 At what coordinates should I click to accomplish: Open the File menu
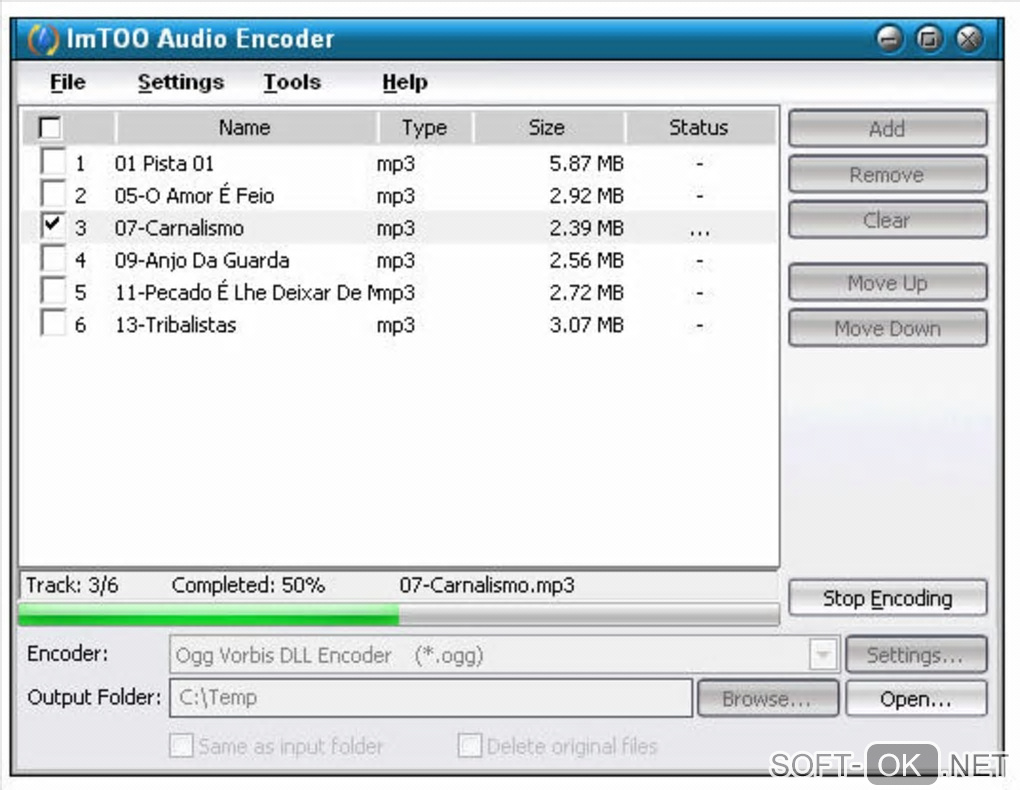(x=68, y=82)
